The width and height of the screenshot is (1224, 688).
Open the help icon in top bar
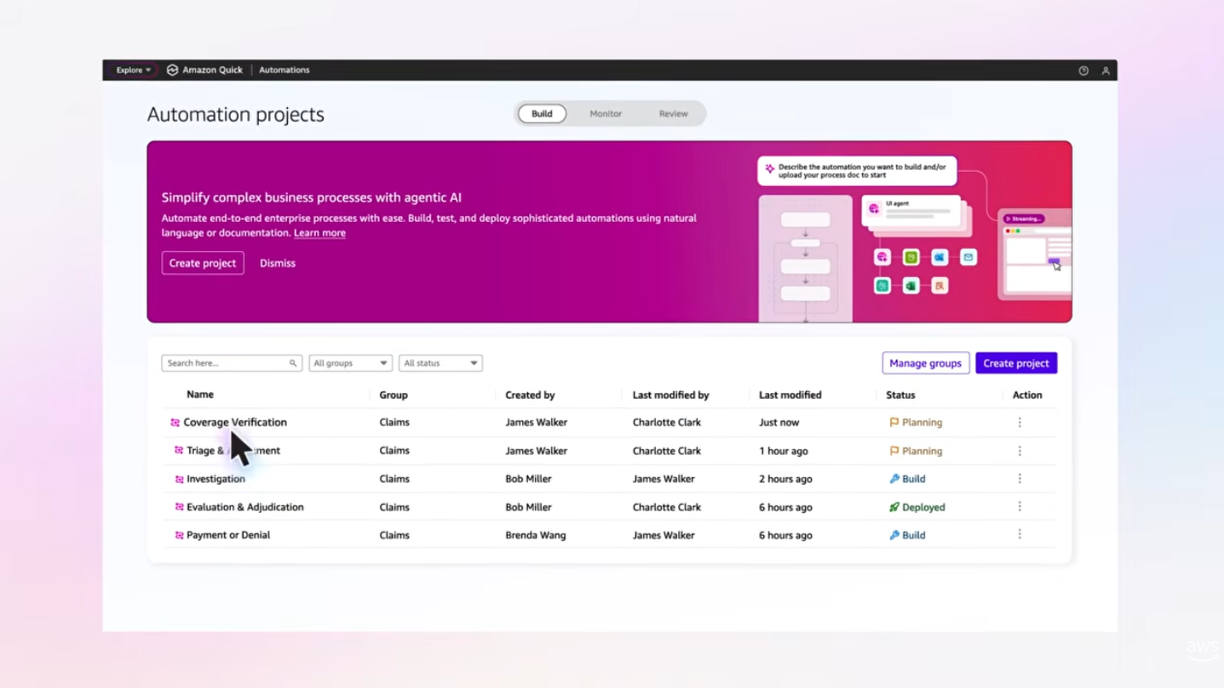click(1083, 71)
